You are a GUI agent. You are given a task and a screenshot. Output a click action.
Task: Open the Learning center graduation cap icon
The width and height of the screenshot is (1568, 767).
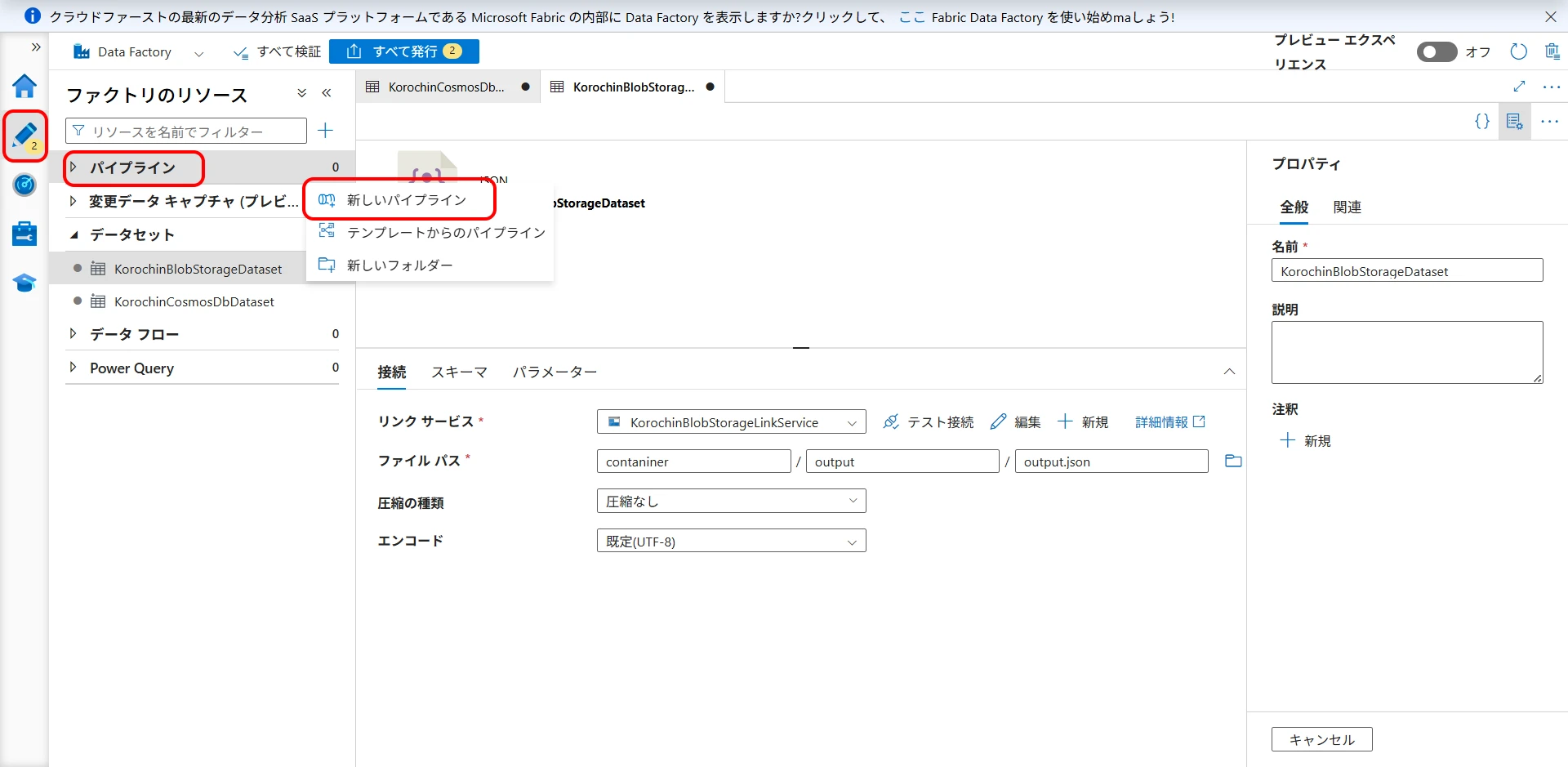click(24, 283)
